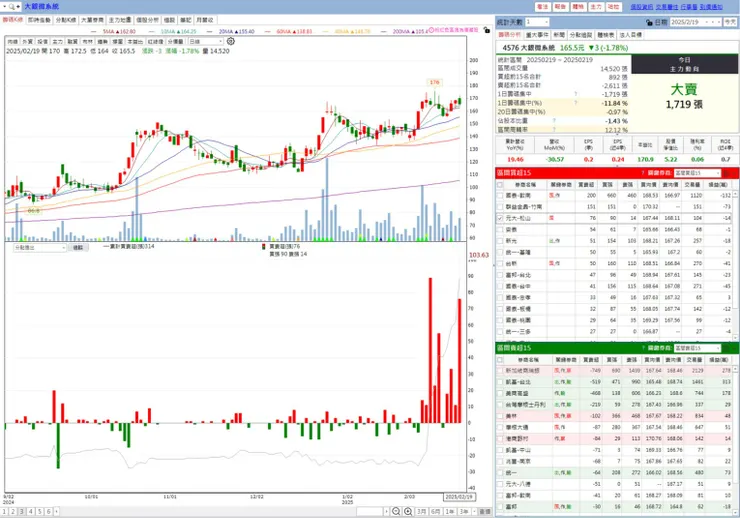Click the 2025/02/19 date marker on time axis
This screenshot has height=518, width=740.
pyautogui.click(x=459, y=497)
